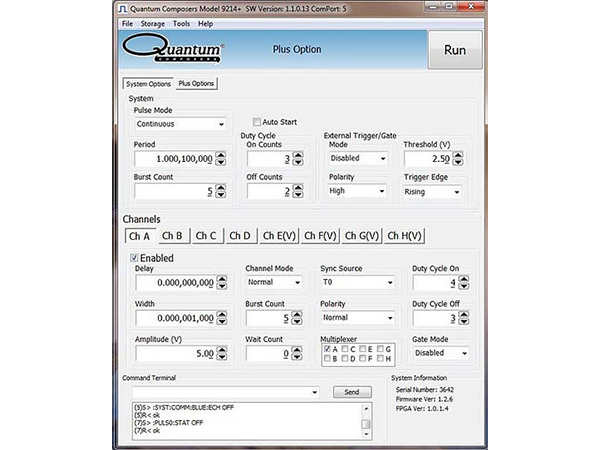Increase Channel A Width using up arrow
This screenshot has height=450, width=600.
222,314
